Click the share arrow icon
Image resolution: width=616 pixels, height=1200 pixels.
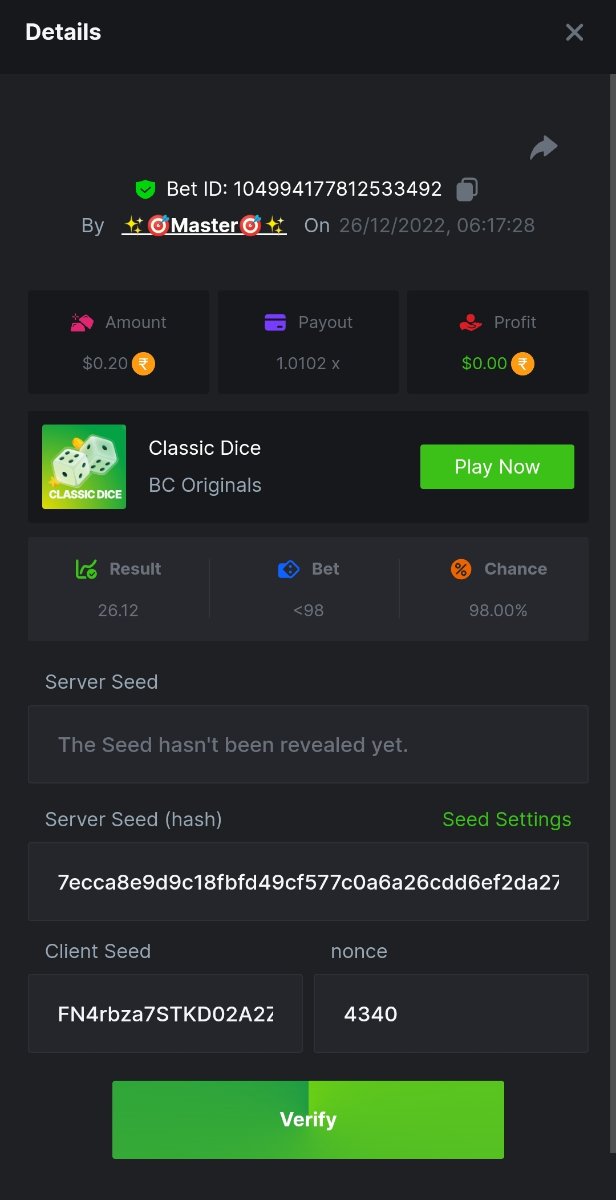(543, 148)
